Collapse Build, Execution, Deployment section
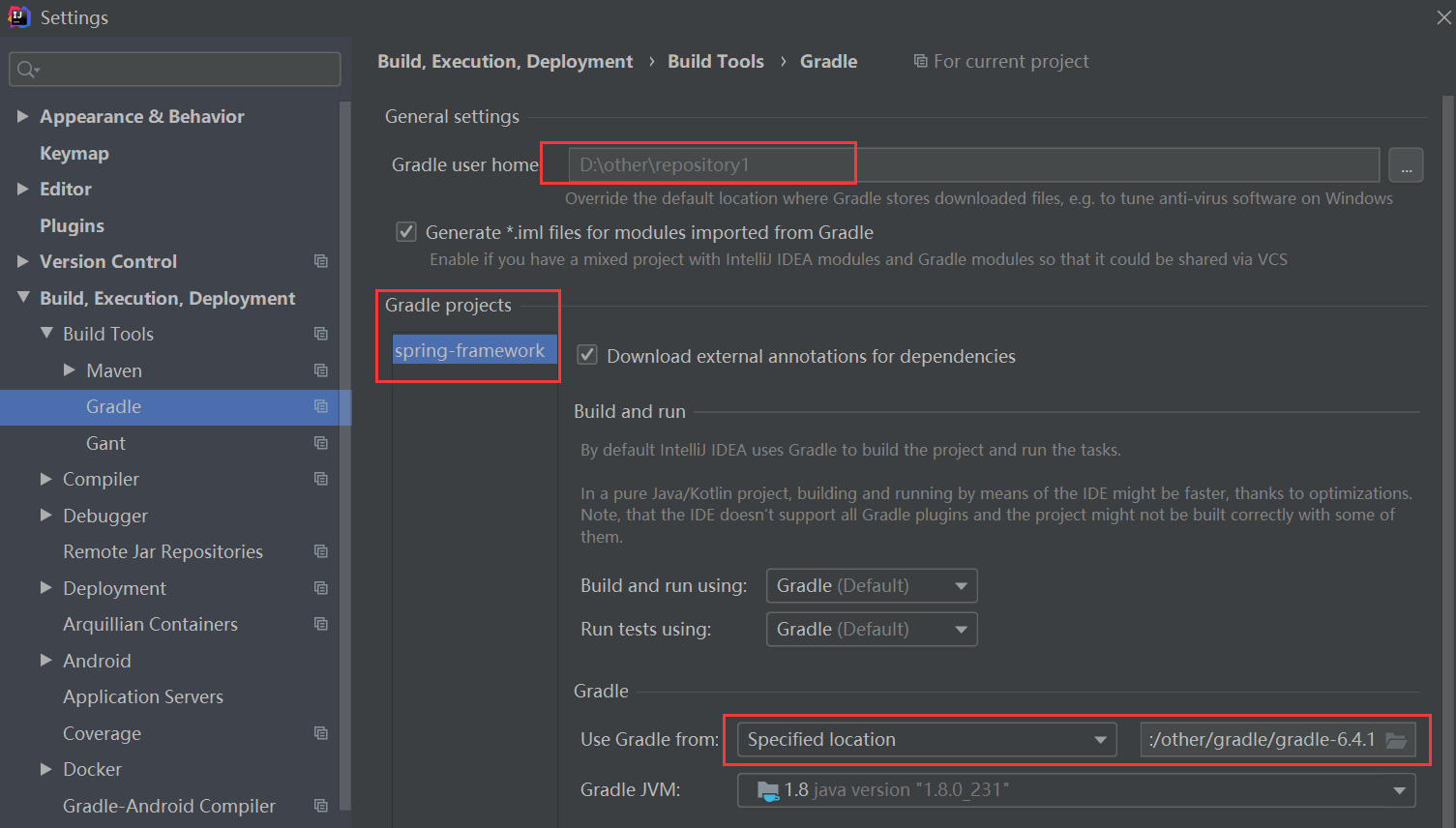 point(23,298)
